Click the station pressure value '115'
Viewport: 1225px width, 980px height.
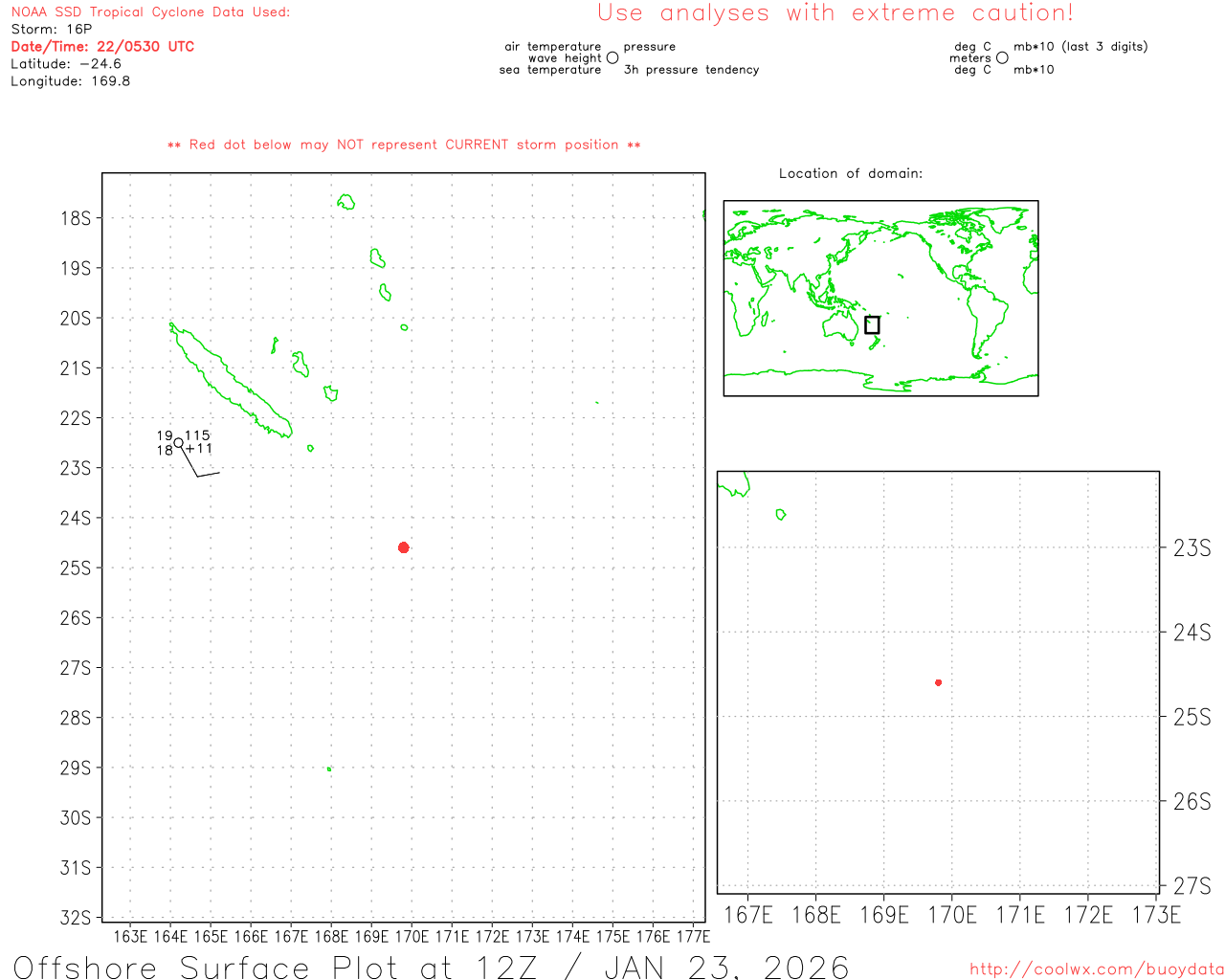pos(197,435)
